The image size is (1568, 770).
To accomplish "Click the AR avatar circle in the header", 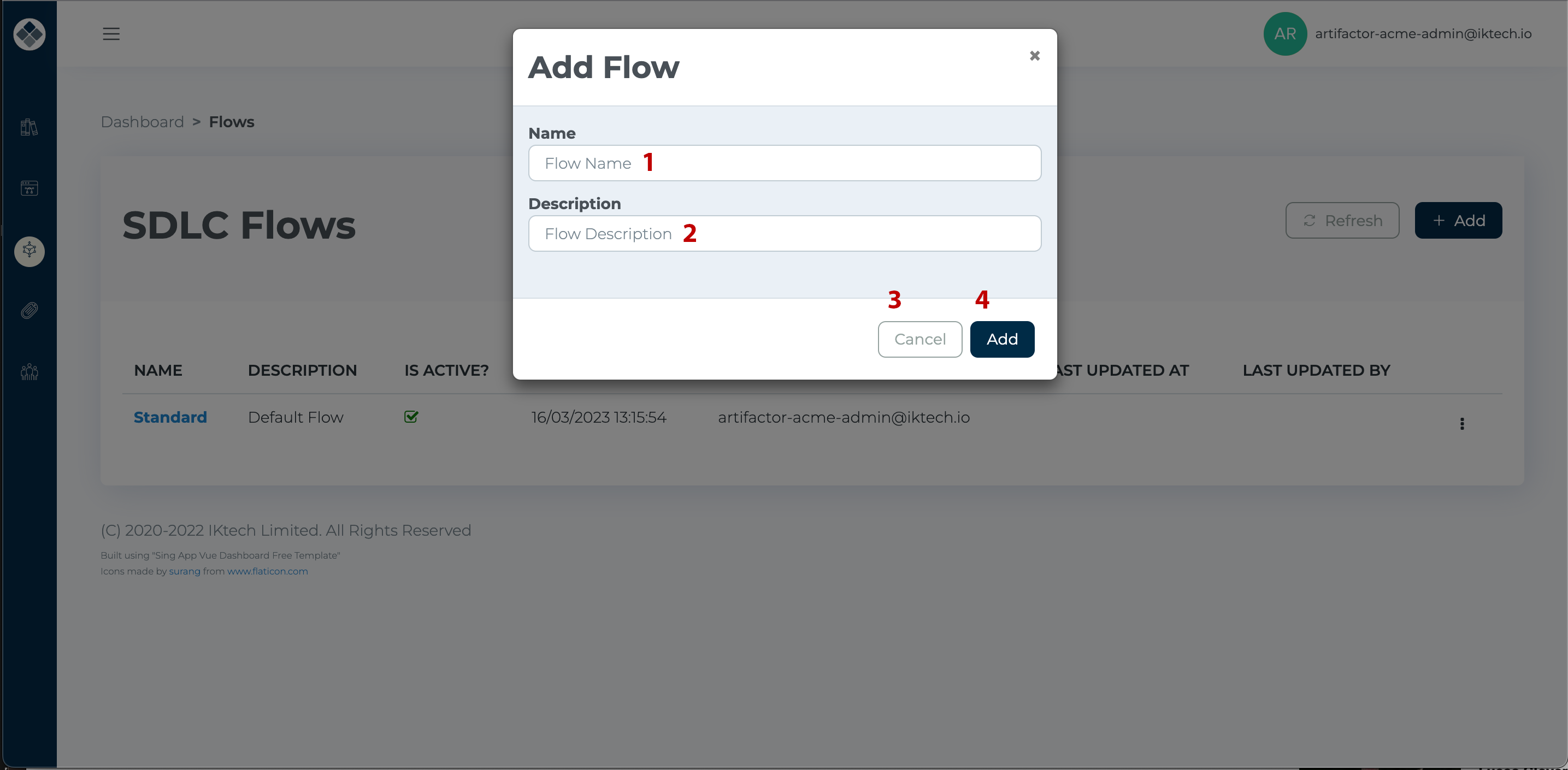I will (x=1284, y=33).
